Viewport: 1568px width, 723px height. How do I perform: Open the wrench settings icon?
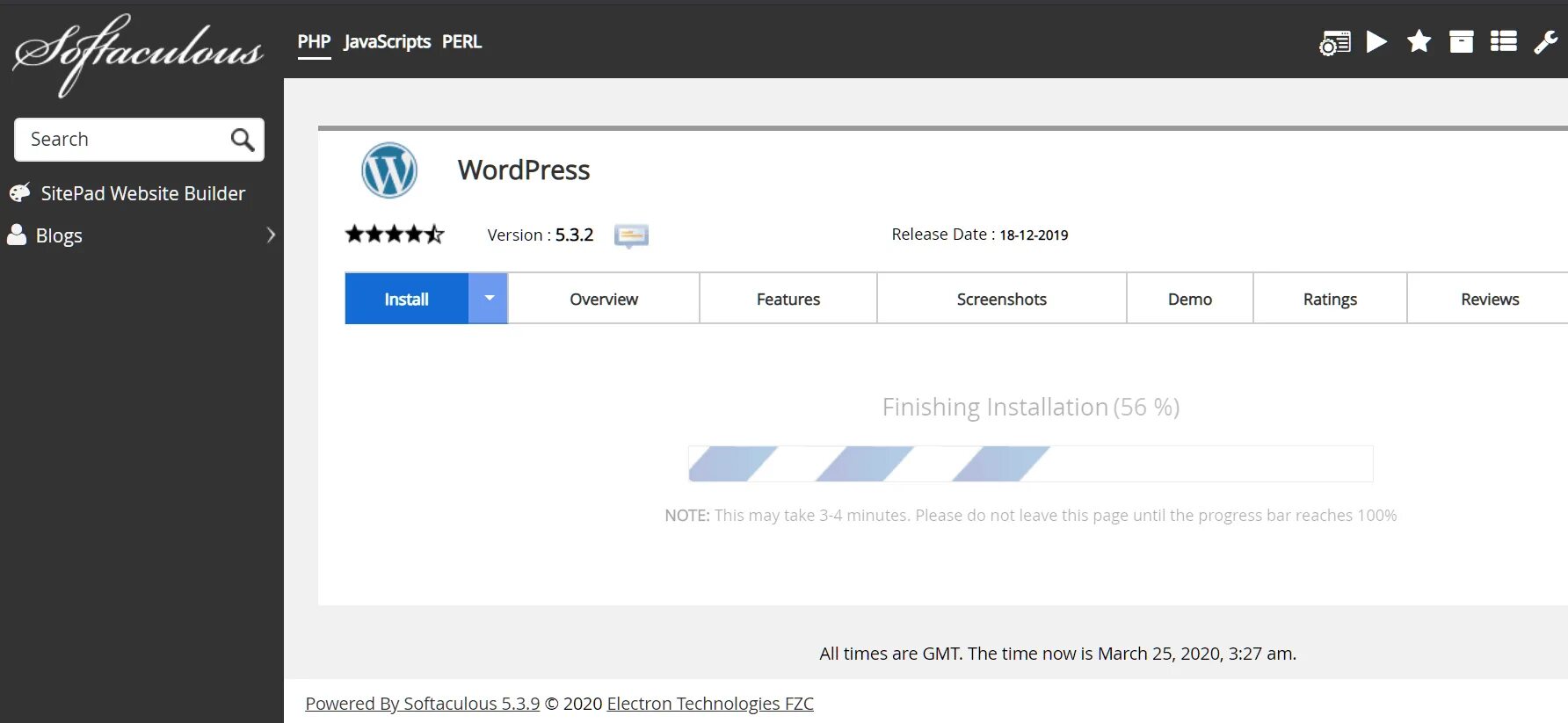[1546, 41]
